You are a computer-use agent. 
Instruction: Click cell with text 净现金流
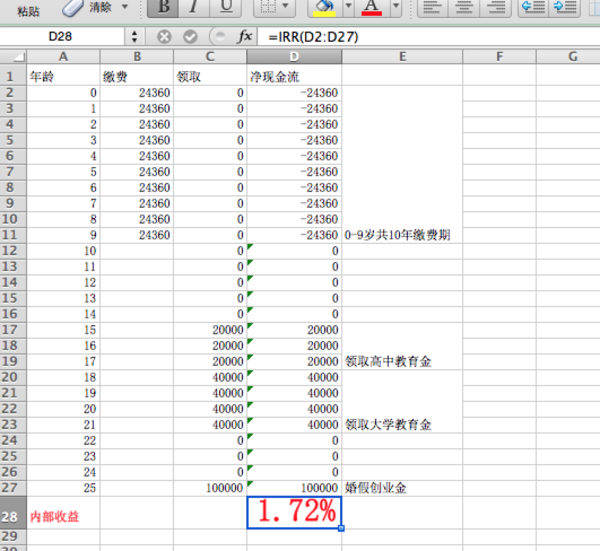(294, 77)
